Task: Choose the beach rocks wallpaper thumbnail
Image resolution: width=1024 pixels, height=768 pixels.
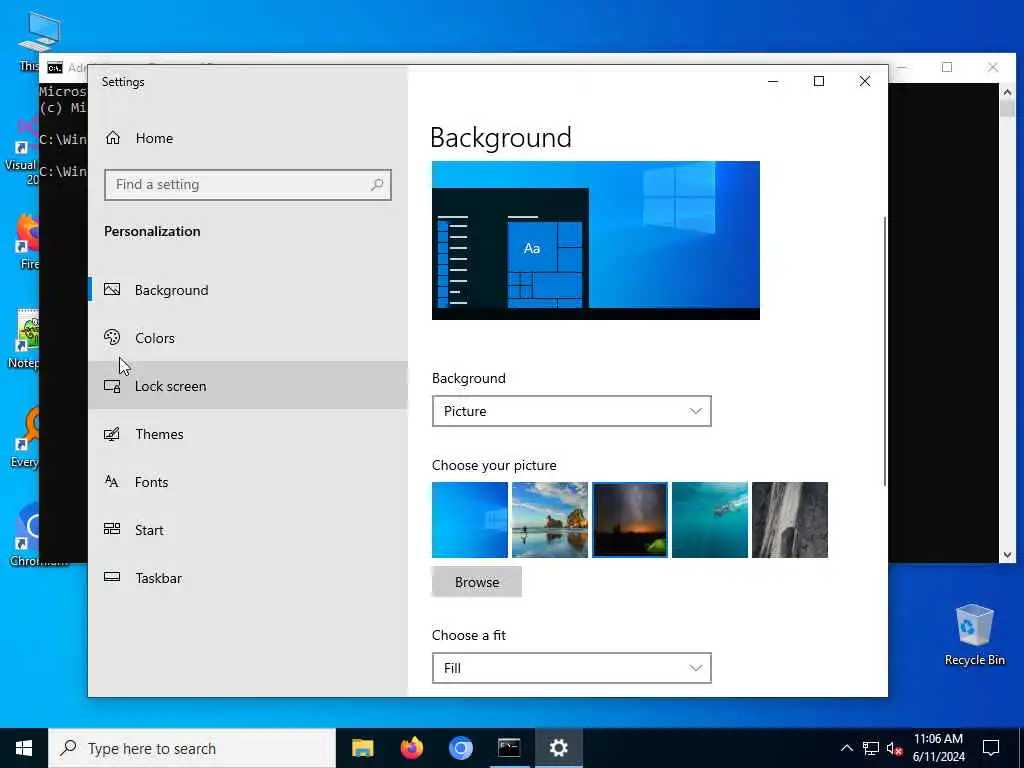Action: 550,520
